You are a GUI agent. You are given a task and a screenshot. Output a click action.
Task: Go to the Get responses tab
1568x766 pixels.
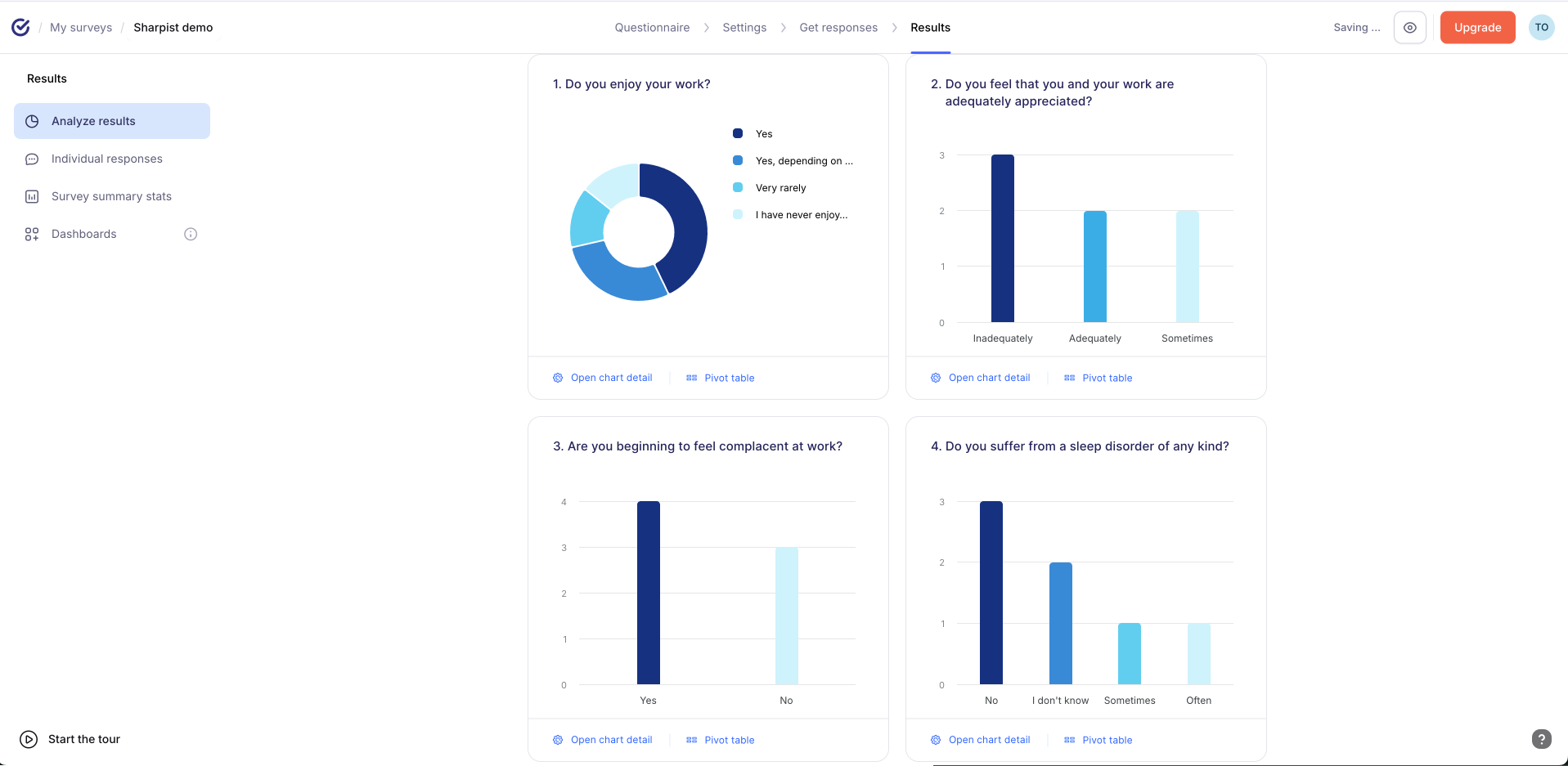coord(838,28)
